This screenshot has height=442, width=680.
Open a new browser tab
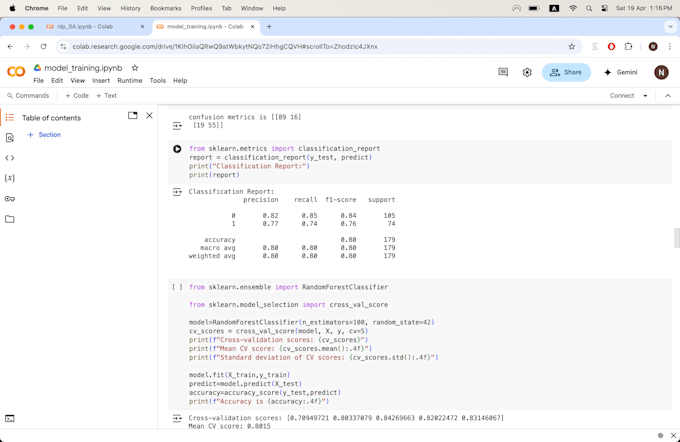pyautogui.click(x=269, y=26)
